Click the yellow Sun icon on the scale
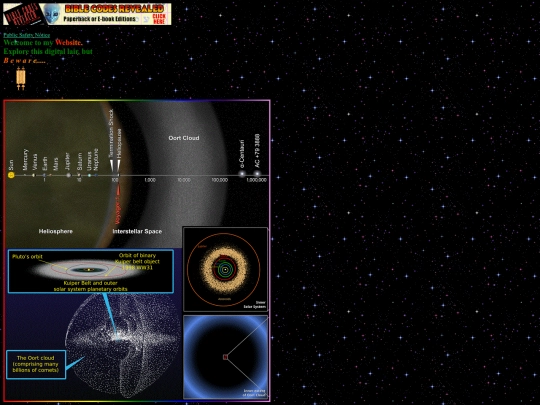This screenshot has height=405, width=540. (11, 175)
